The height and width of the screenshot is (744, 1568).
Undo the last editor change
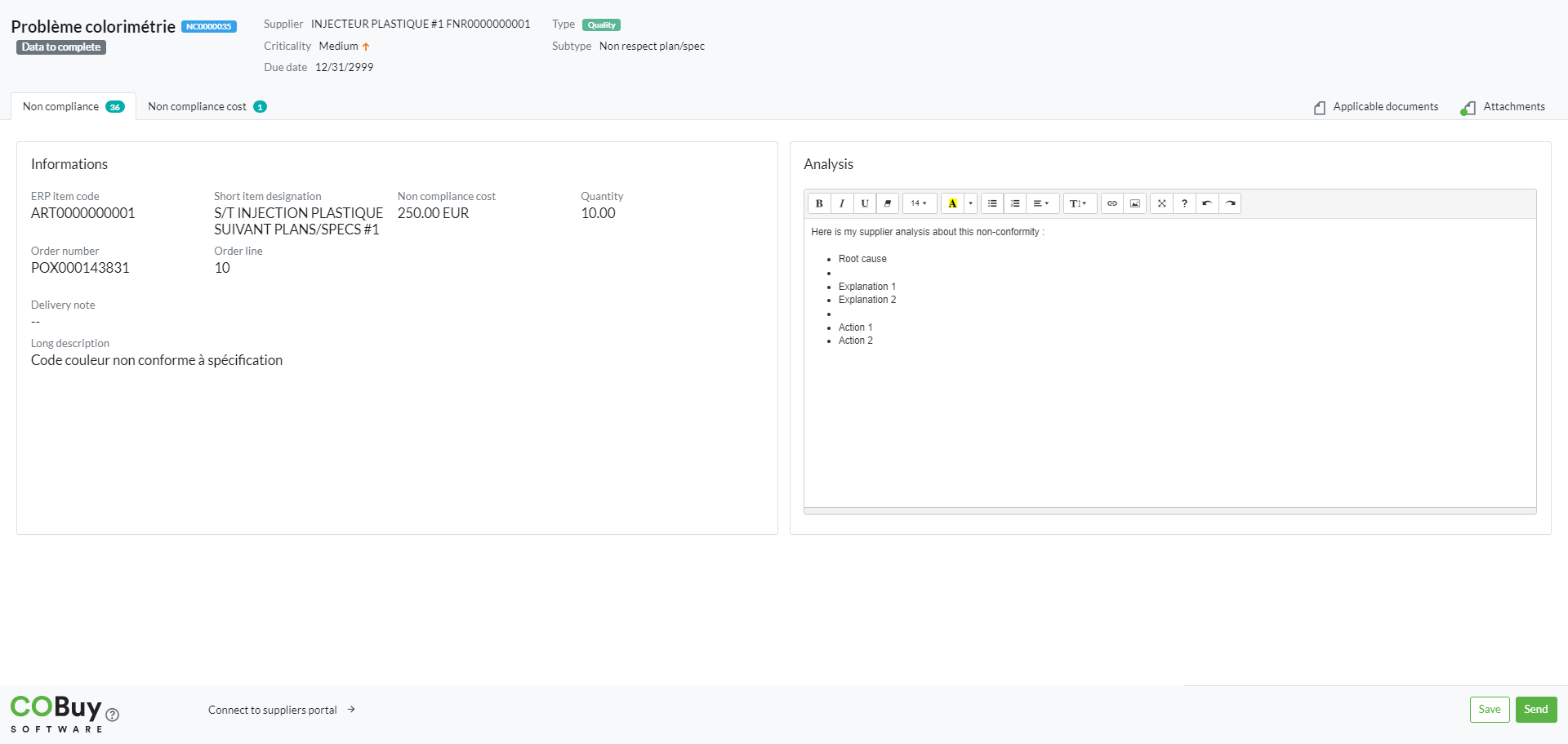click(x=1207, y=203)
